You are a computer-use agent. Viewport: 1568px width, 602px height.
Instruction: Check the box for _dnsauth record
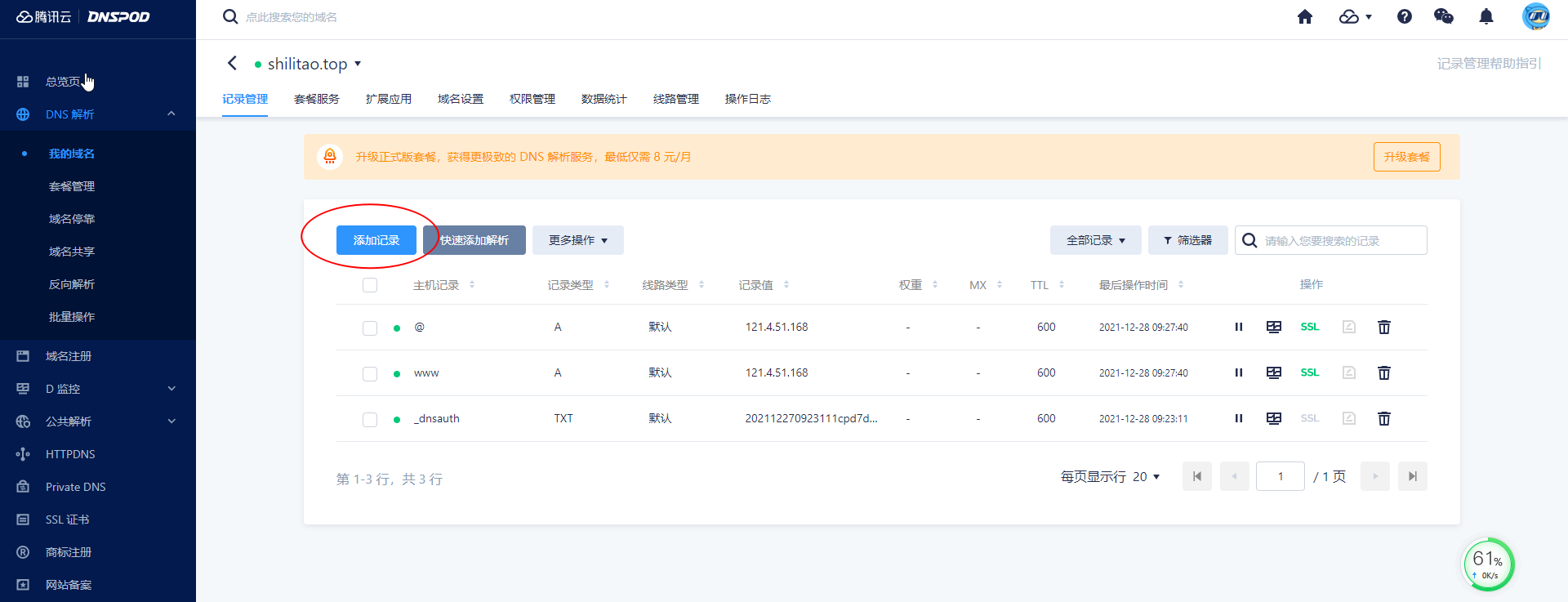point(370,419)
